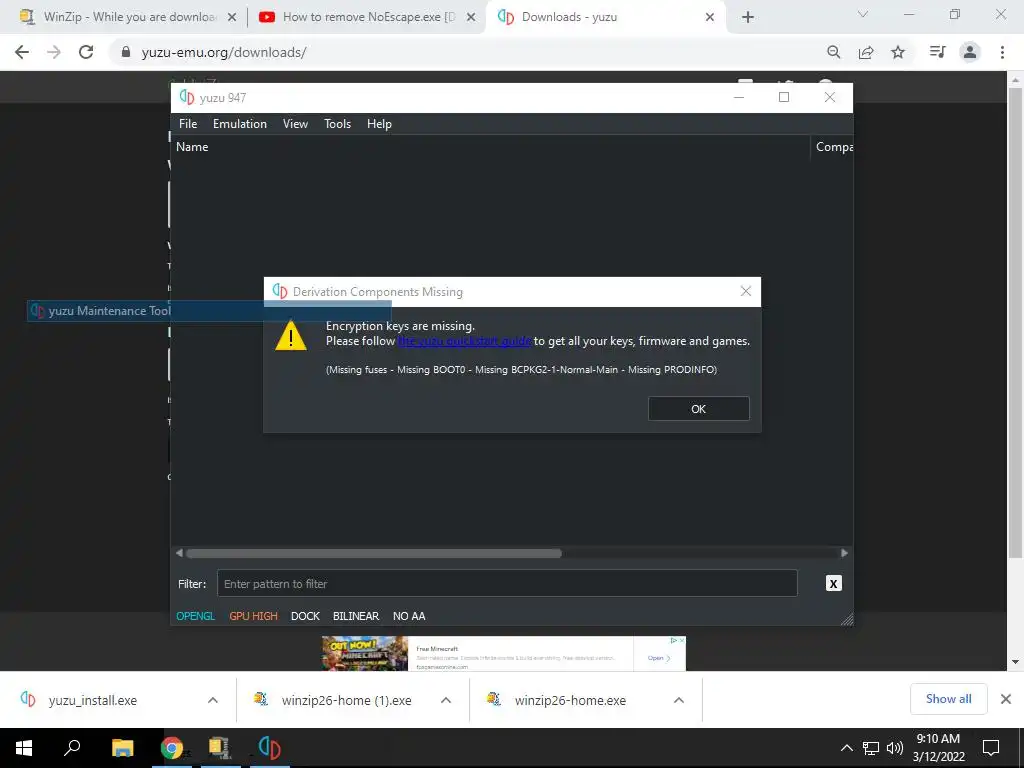The image size is (1024, 768).
Task: Open the Chrome profile icon
Action: (x=970, y=52)
